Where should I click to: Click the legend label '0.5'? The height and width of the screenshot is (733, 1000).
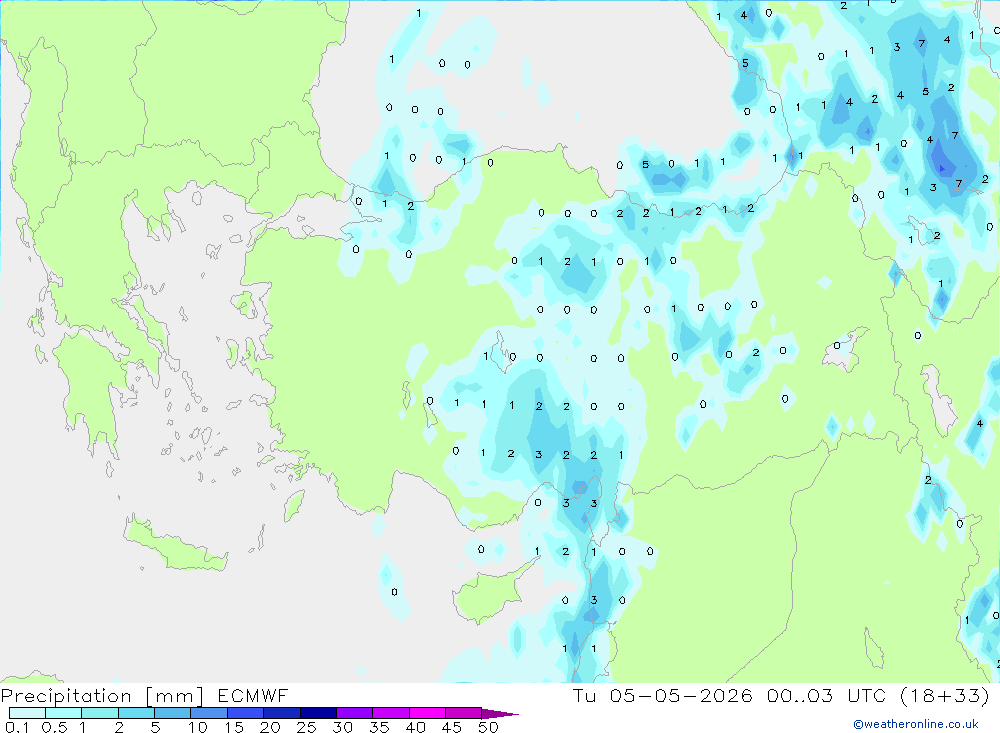[x=54, y=727]
